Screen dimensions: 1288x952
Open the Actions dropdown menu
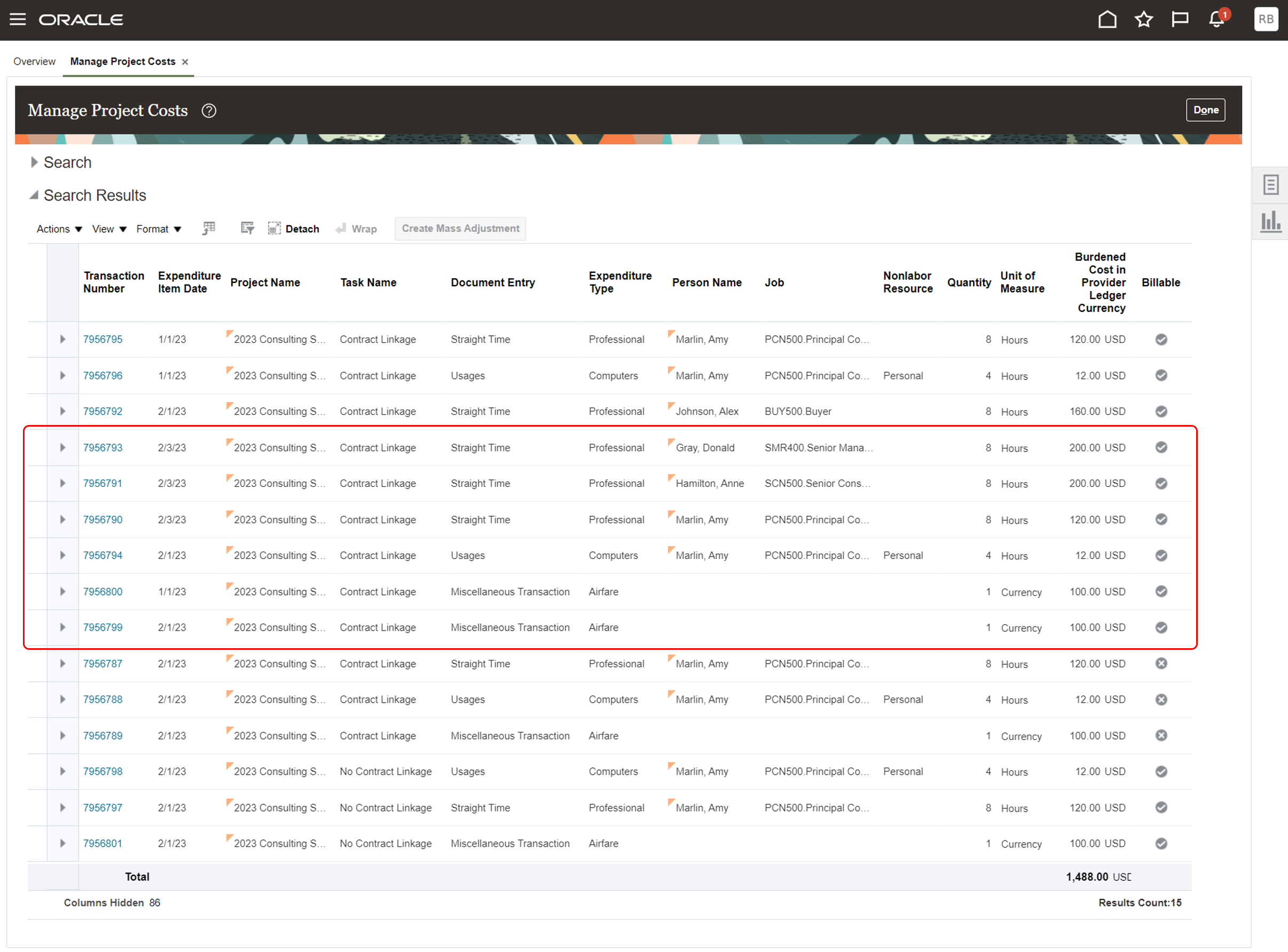pos(59,230)
